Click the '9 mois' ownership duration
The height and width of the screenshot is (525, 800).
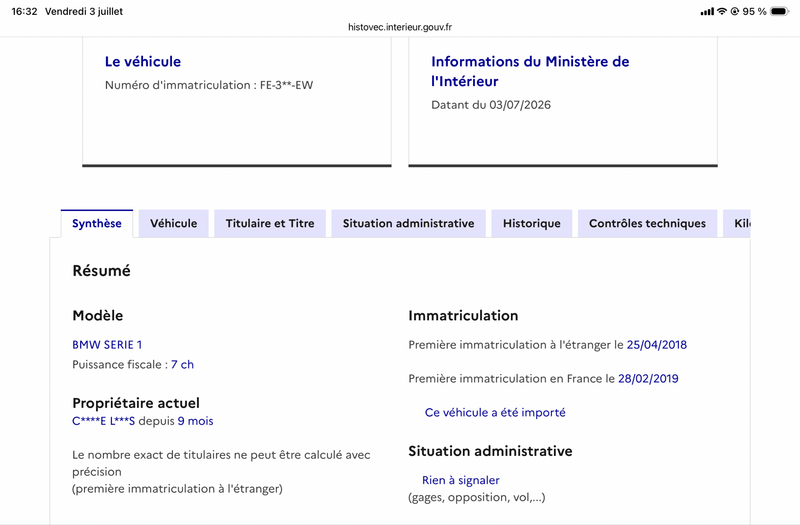pyautogui.click(x=195, y=421)
